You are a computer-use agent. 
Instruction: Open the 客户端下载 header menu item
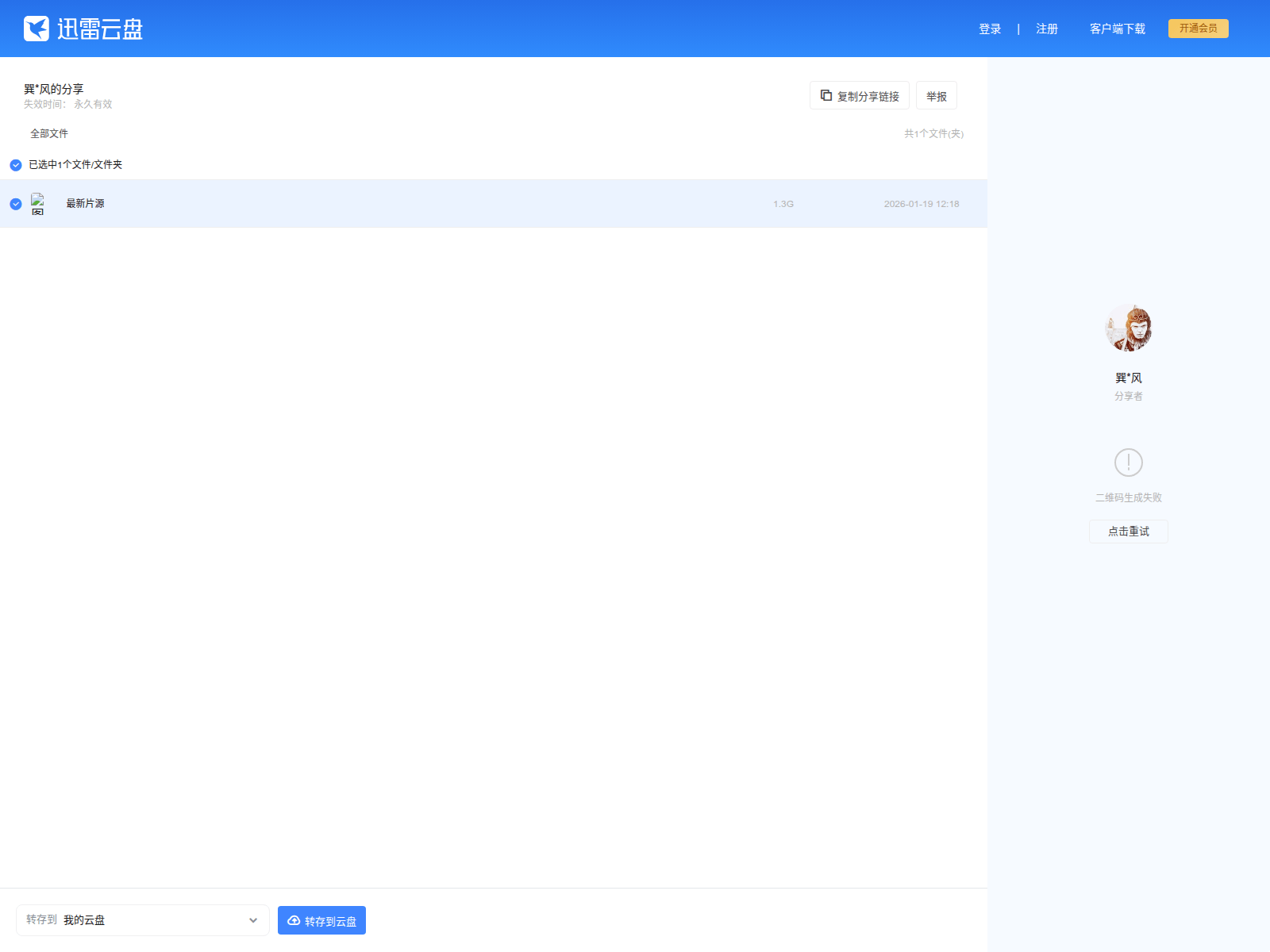click(x=1118, y=29)
